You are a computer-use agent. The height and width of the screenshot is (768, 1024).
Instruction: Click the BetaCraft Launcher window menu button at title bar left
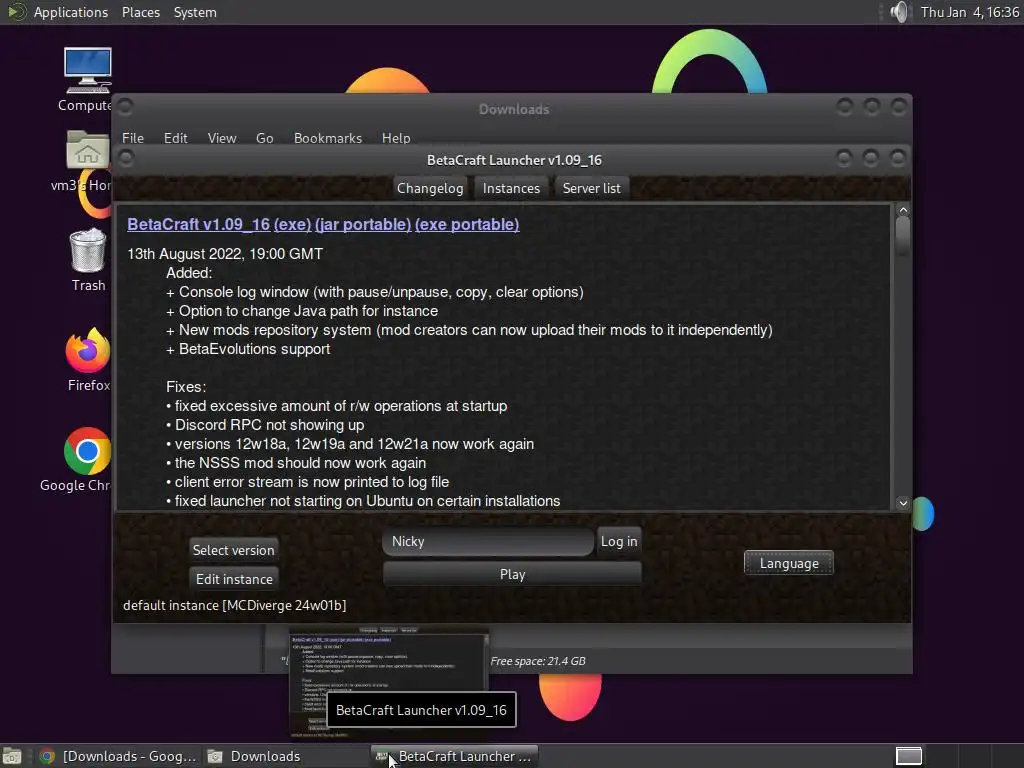125,158
